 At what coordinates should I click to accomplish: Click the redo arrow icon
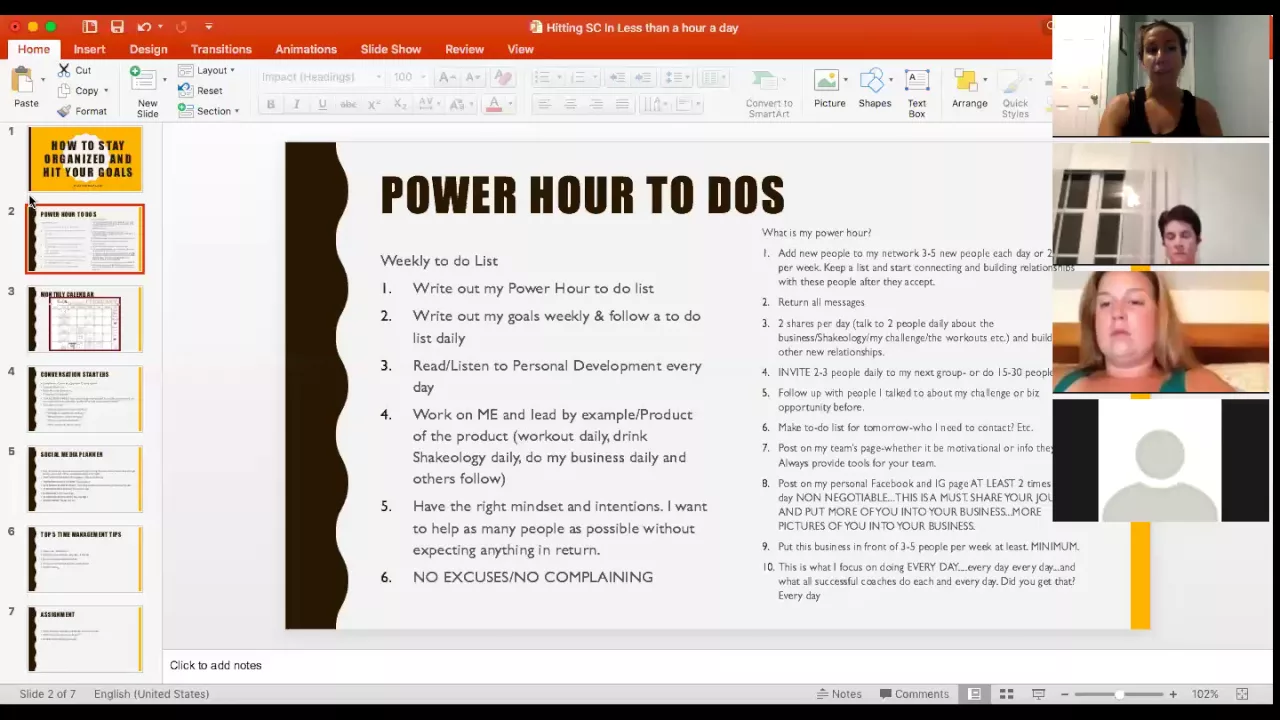(x=181, y=27)
